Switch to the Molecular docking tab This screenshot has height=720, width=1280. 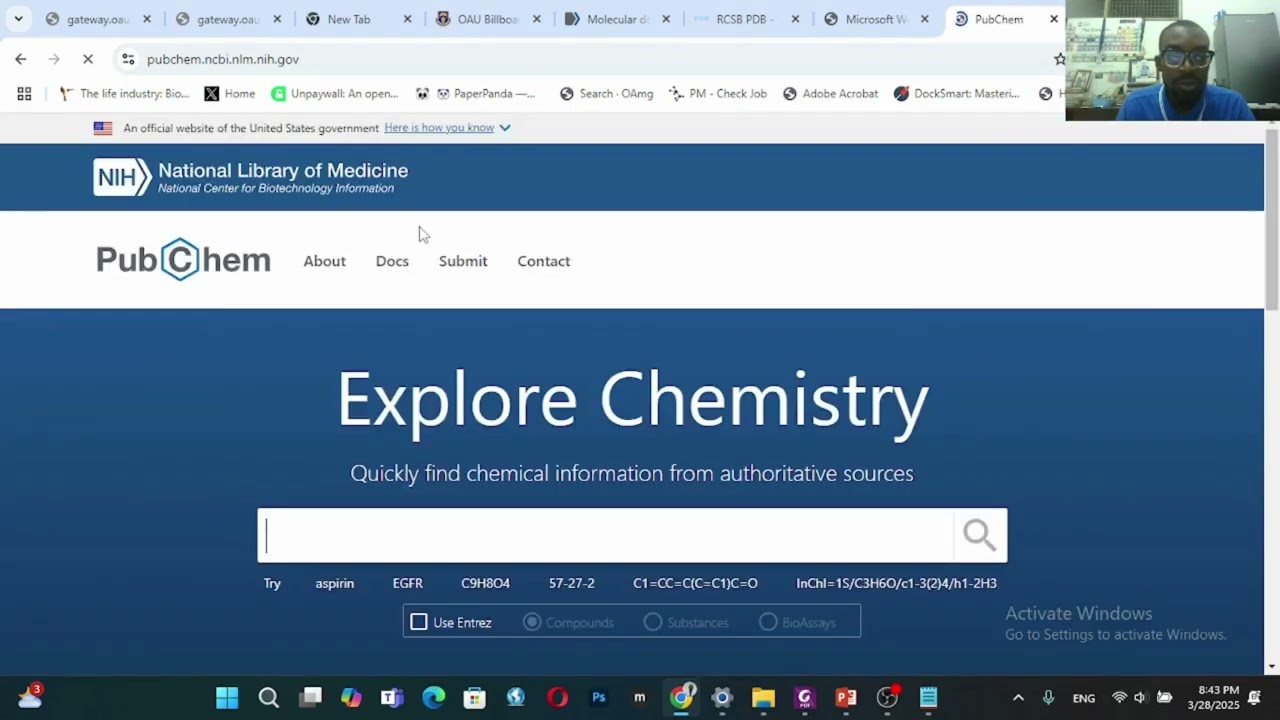pyautogui.click(x=616, y=19)
